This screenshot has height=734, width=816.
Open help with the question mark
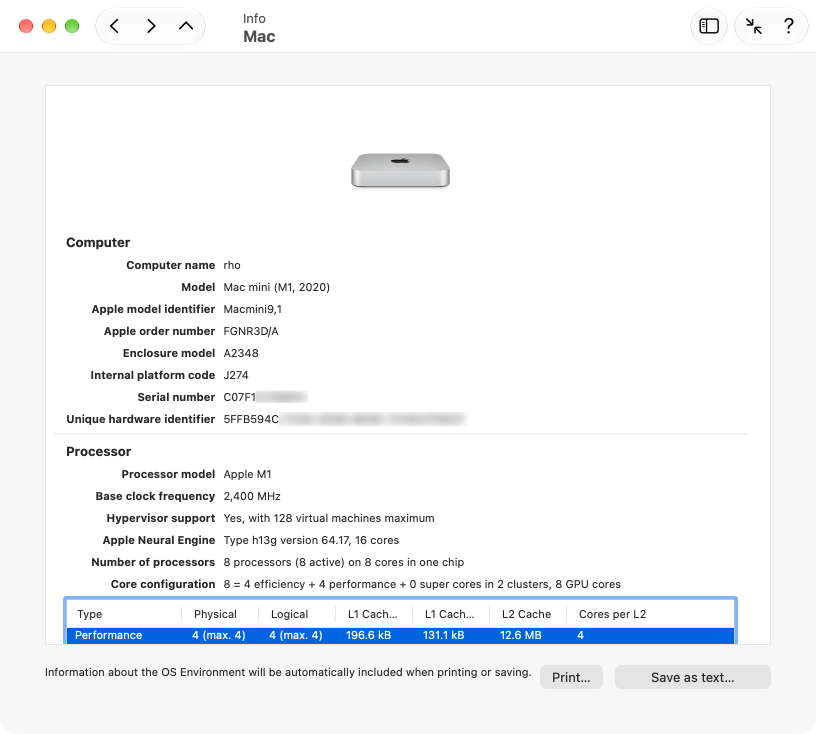[789, 26]
